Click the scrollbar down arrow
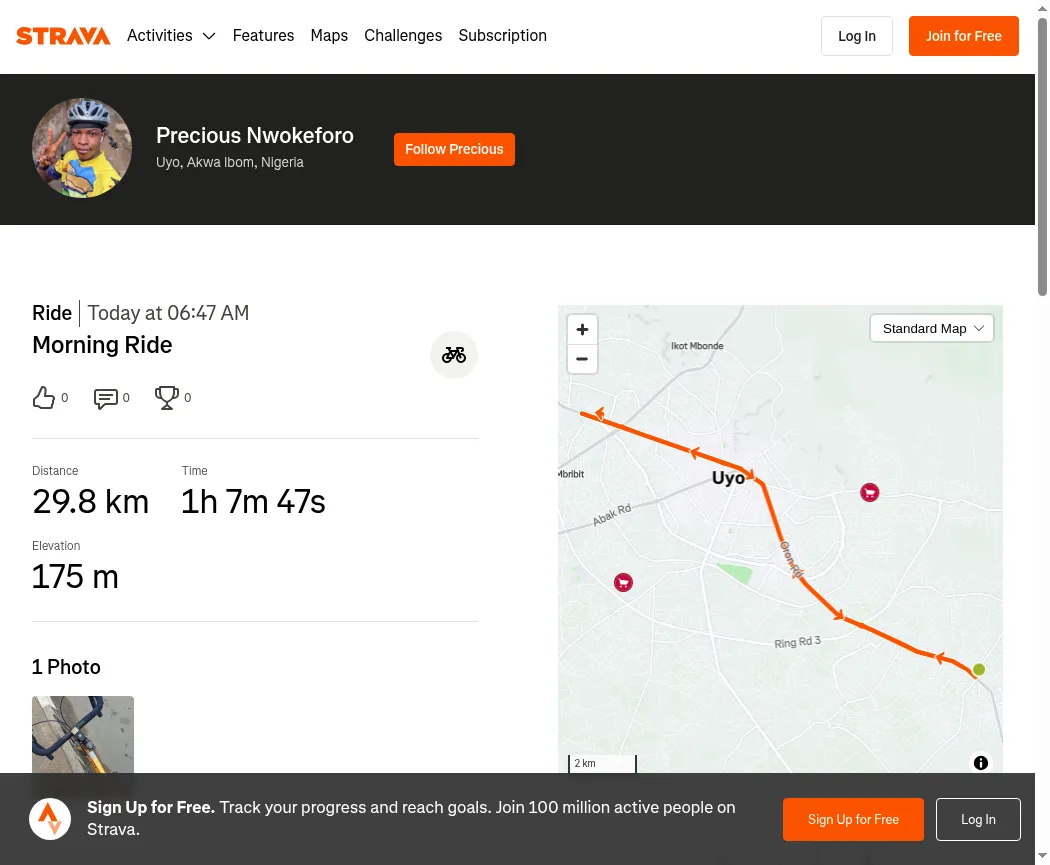Image resolution: width=1050 pixels, height=865 pixels. (1042, 856)
